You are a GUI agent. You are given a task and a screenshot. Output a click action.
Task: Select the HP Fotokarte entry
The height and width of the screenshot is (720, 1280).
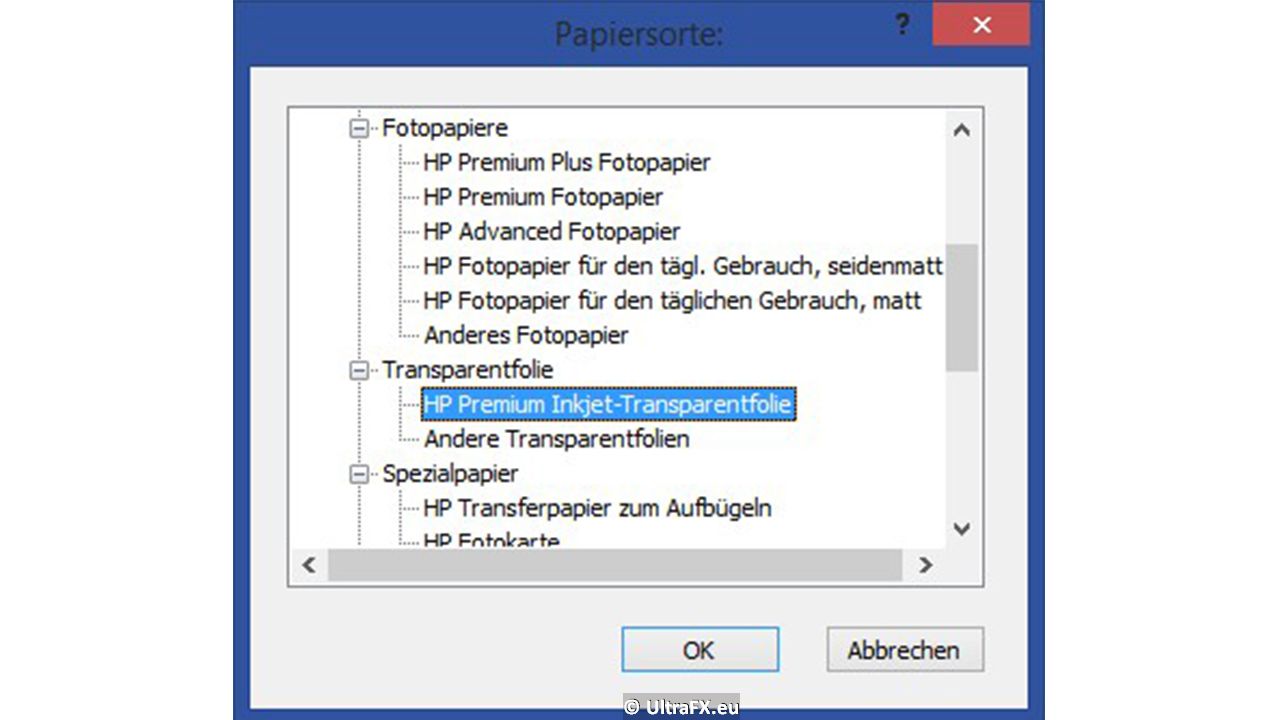[x=491, y=540]
